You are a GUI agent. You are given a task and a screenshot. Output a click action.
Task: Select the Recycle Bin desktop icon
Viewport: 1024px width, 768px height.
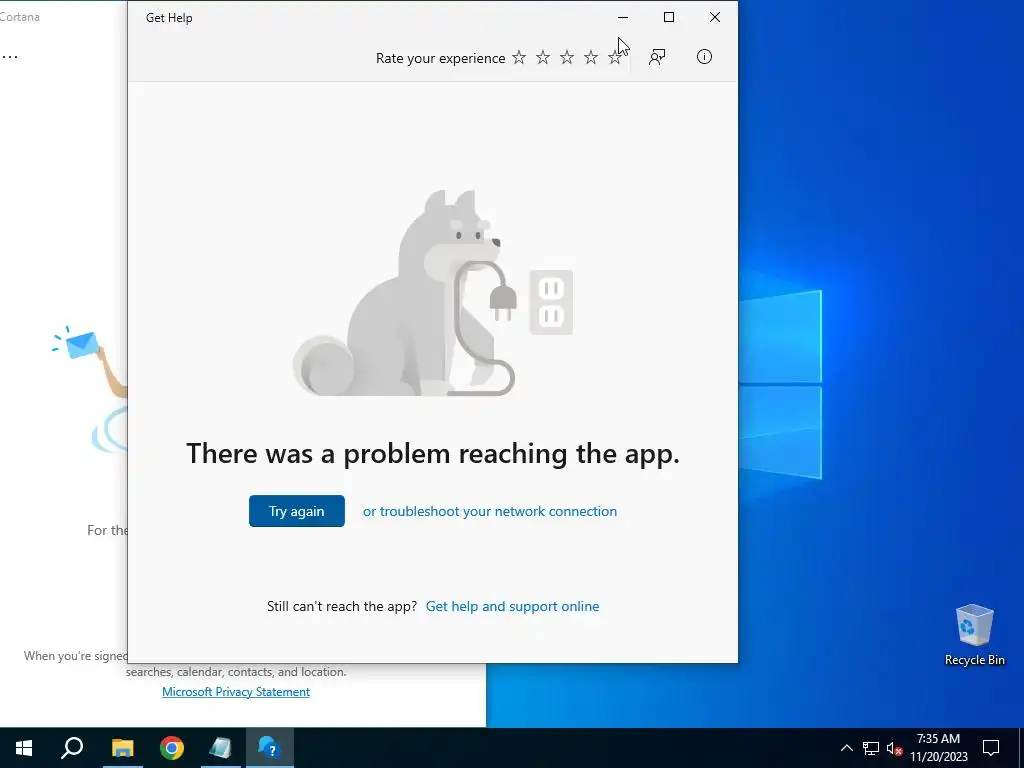click(974, 635)
